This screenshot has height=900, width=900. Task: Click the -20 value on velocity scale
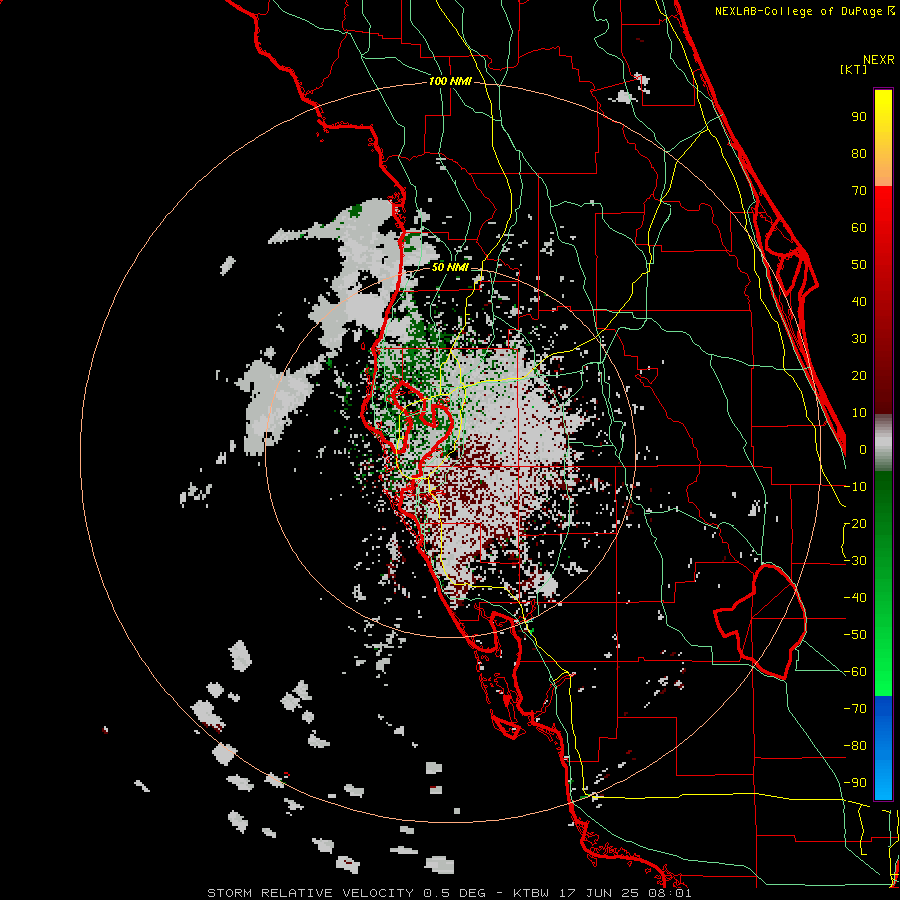click(855, 524)
